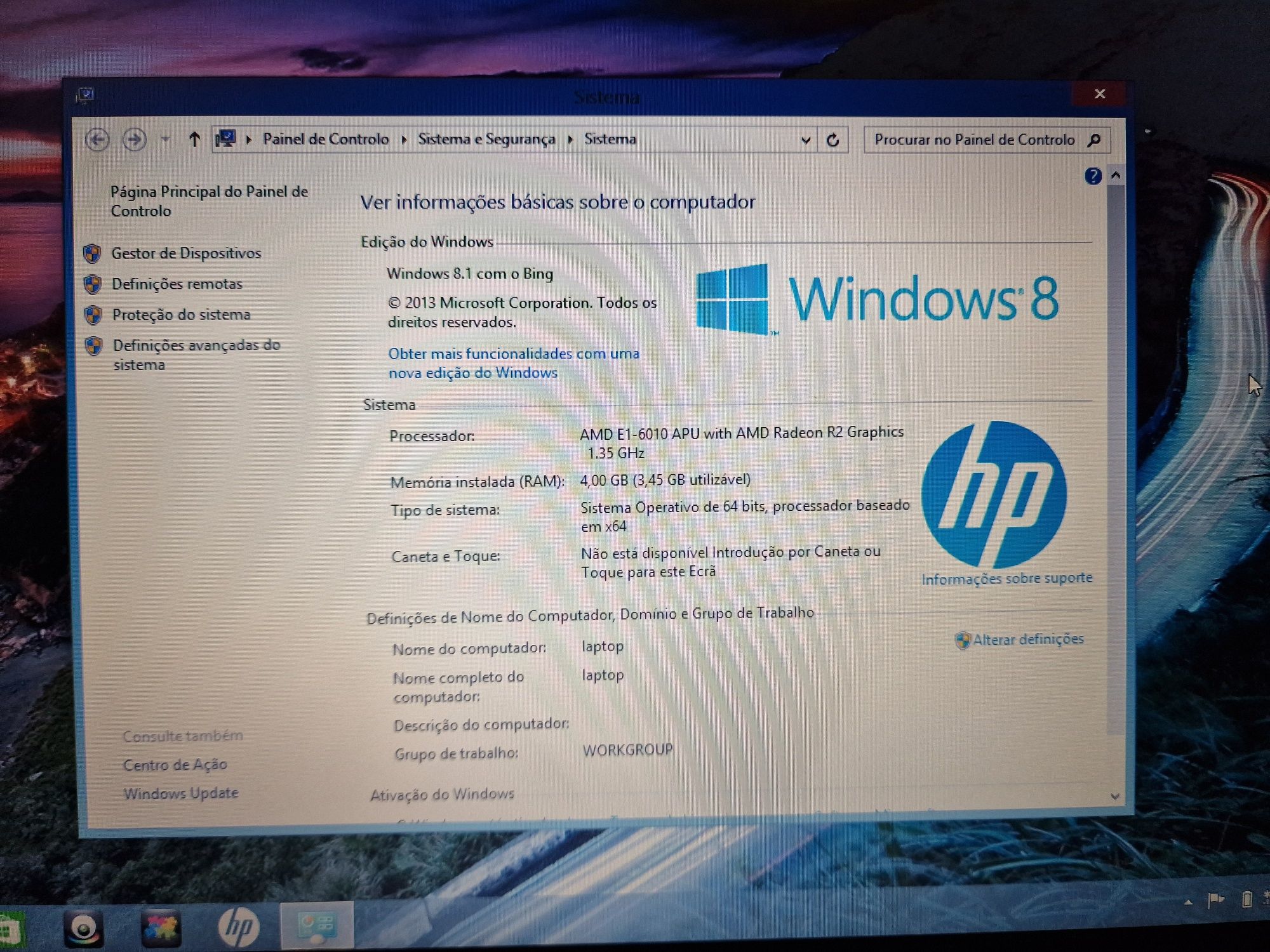Click WORKGROUP value
Viewport: 1270px width, 952px height.
(x=627, y=750)
